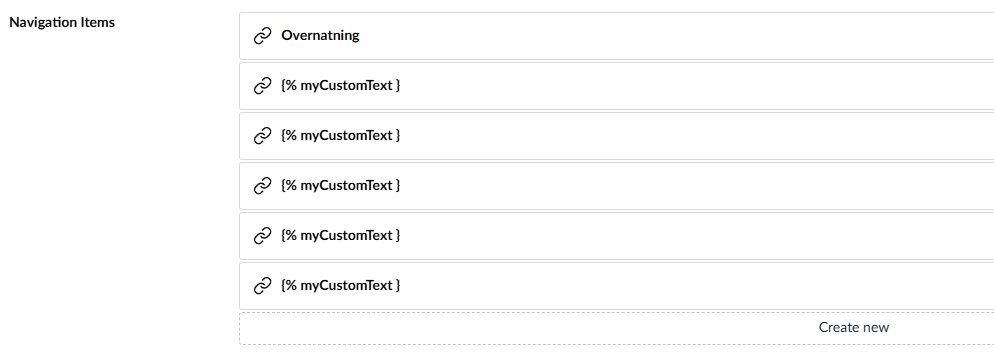This screenshot has width=994, height=363.
Task: Click the link icon of the third navigation item
Action: (x=262, y=136)
